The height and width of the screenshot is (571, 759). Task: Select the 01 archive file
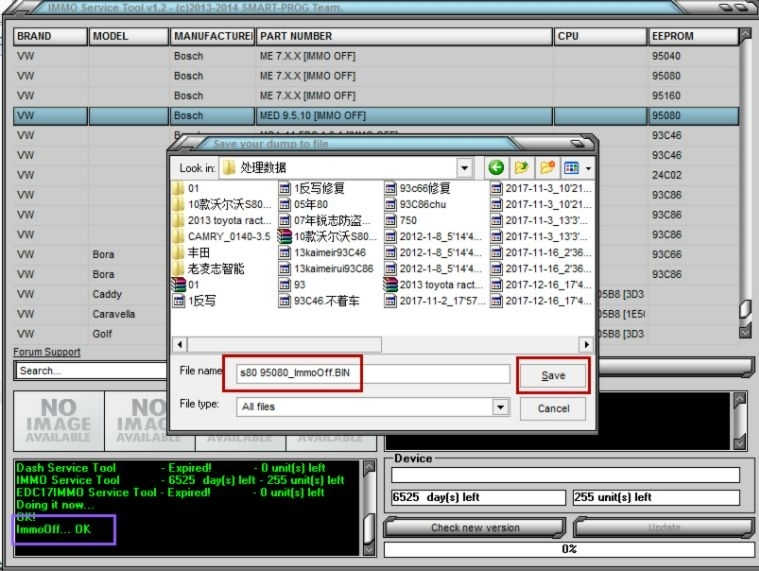(x=186, y=285)
